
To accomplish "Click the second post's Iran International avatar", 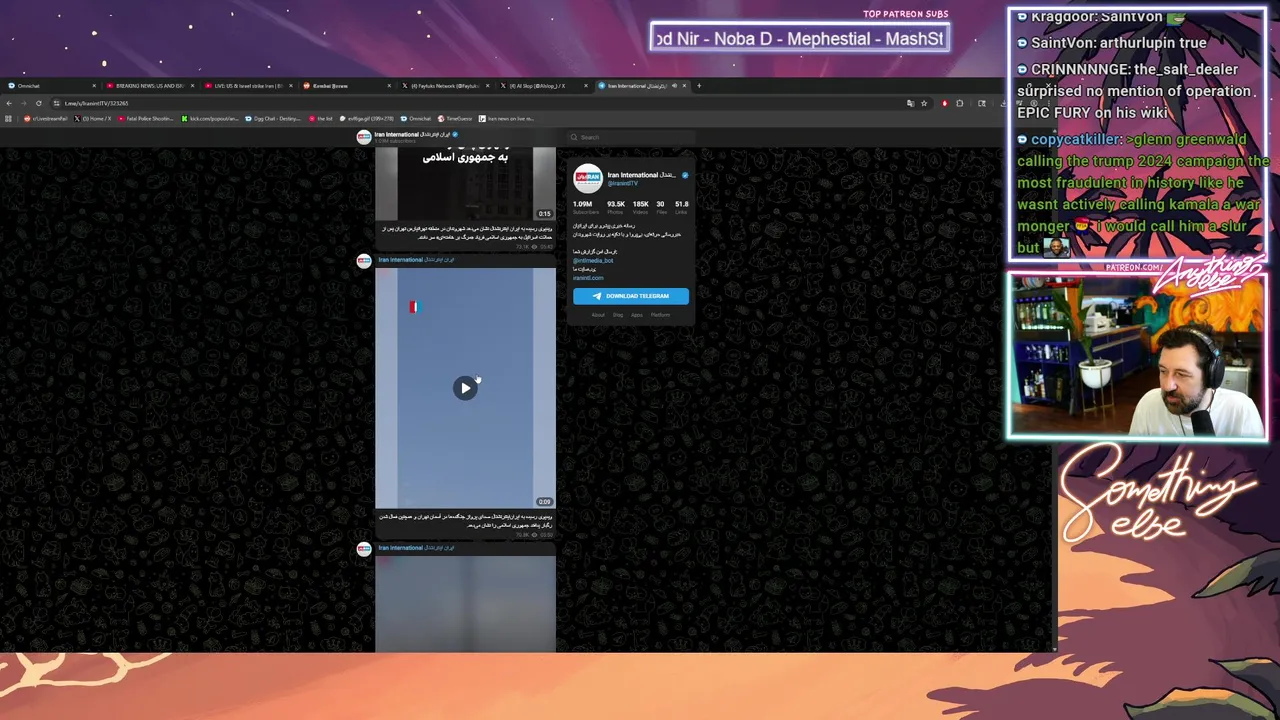I will 364,261.
